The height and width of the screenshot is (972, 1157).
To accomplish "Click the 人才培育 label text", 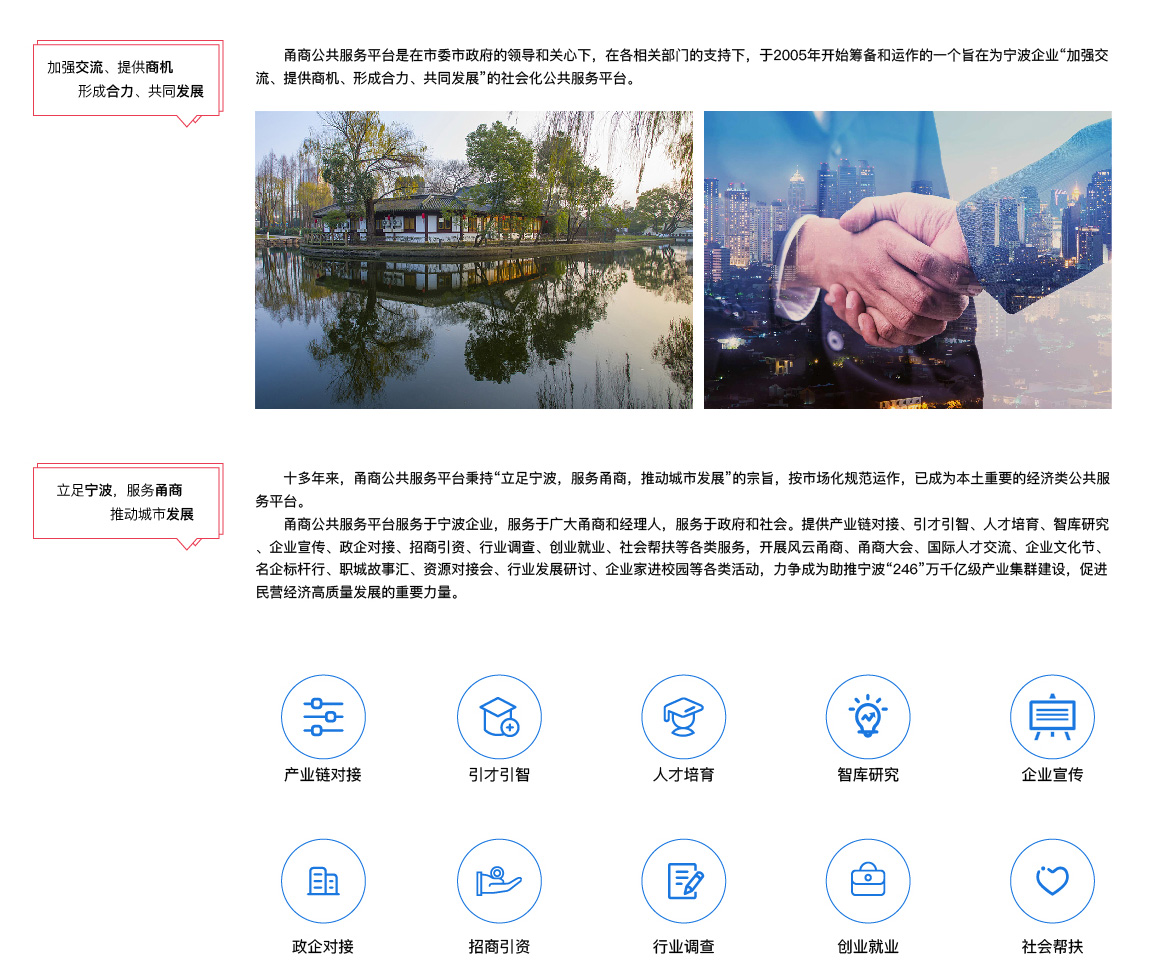I will [x=683, y=774].
